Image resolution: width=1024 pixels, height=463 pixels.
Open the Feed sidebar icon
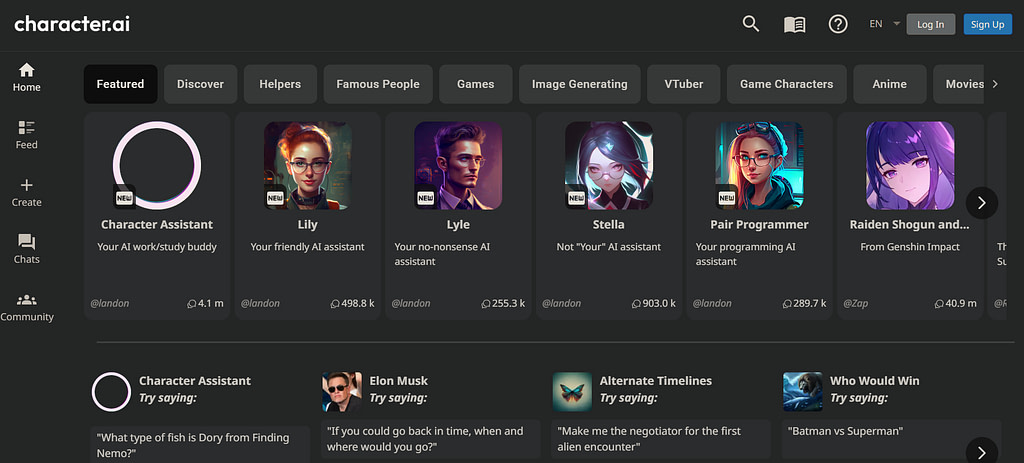tap(27, 135)
